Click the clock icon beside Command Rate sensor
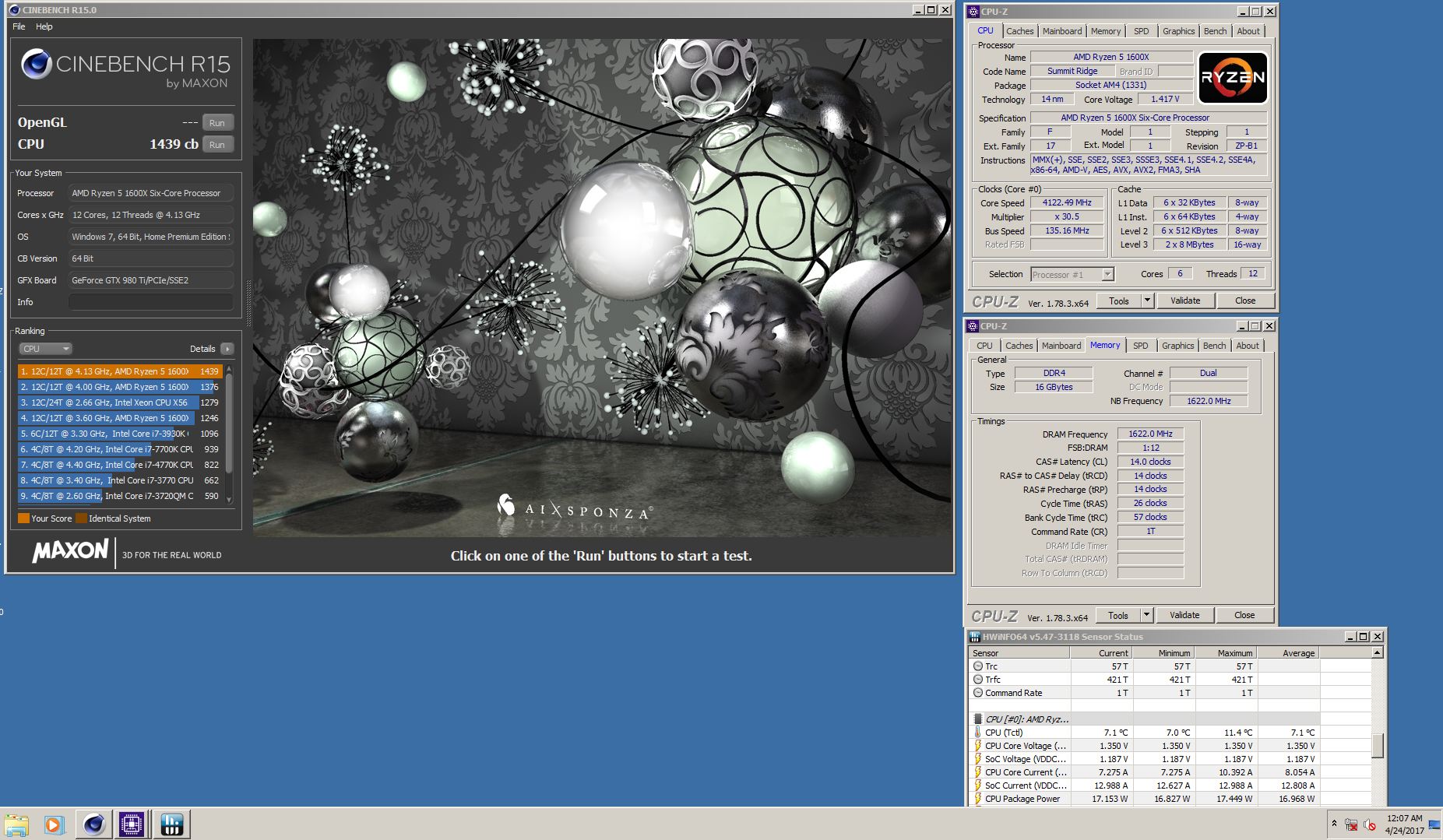1443x840 pixels. tap(978, 693)
